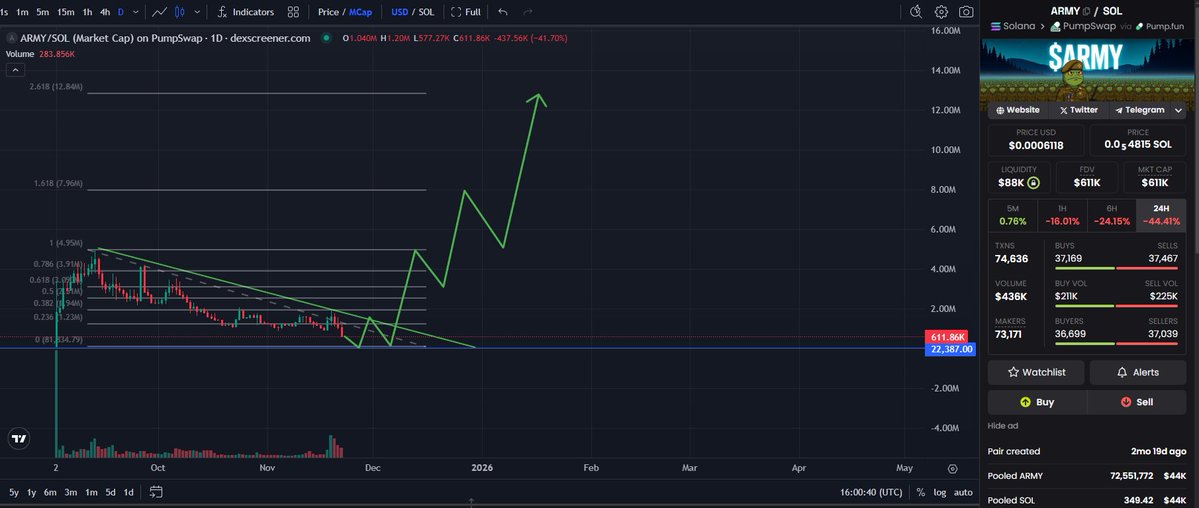Toggle log scale
The height and width of the screenshot is (508, 1199).
[939, 492]
